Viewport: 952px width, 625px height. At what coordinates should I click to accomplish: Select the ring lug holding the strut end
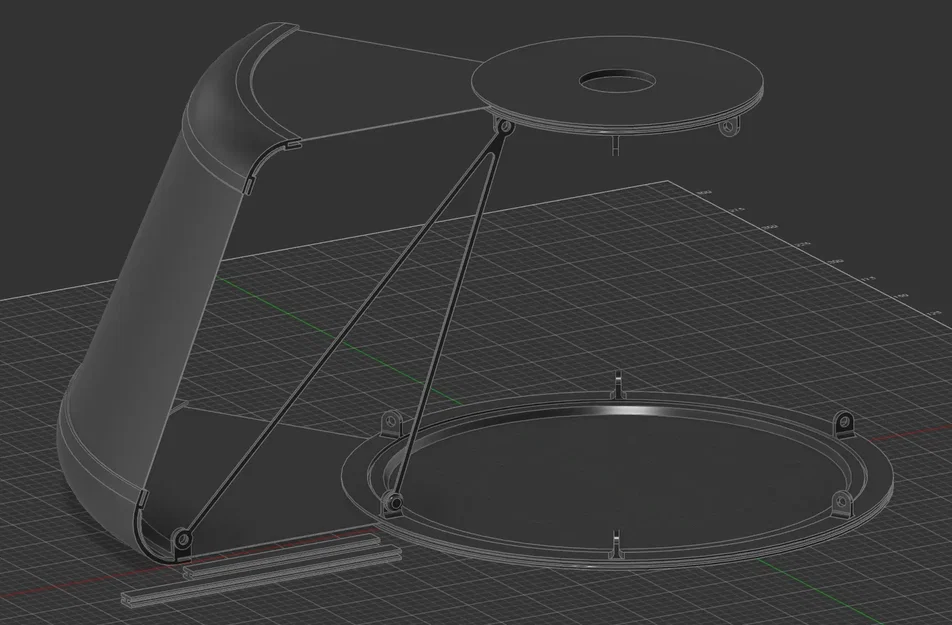click(391, 504)
